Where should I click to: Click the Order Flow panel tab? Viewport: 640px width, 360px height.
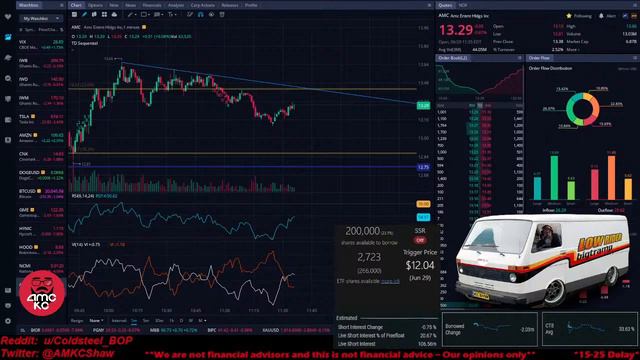[539, 58]
